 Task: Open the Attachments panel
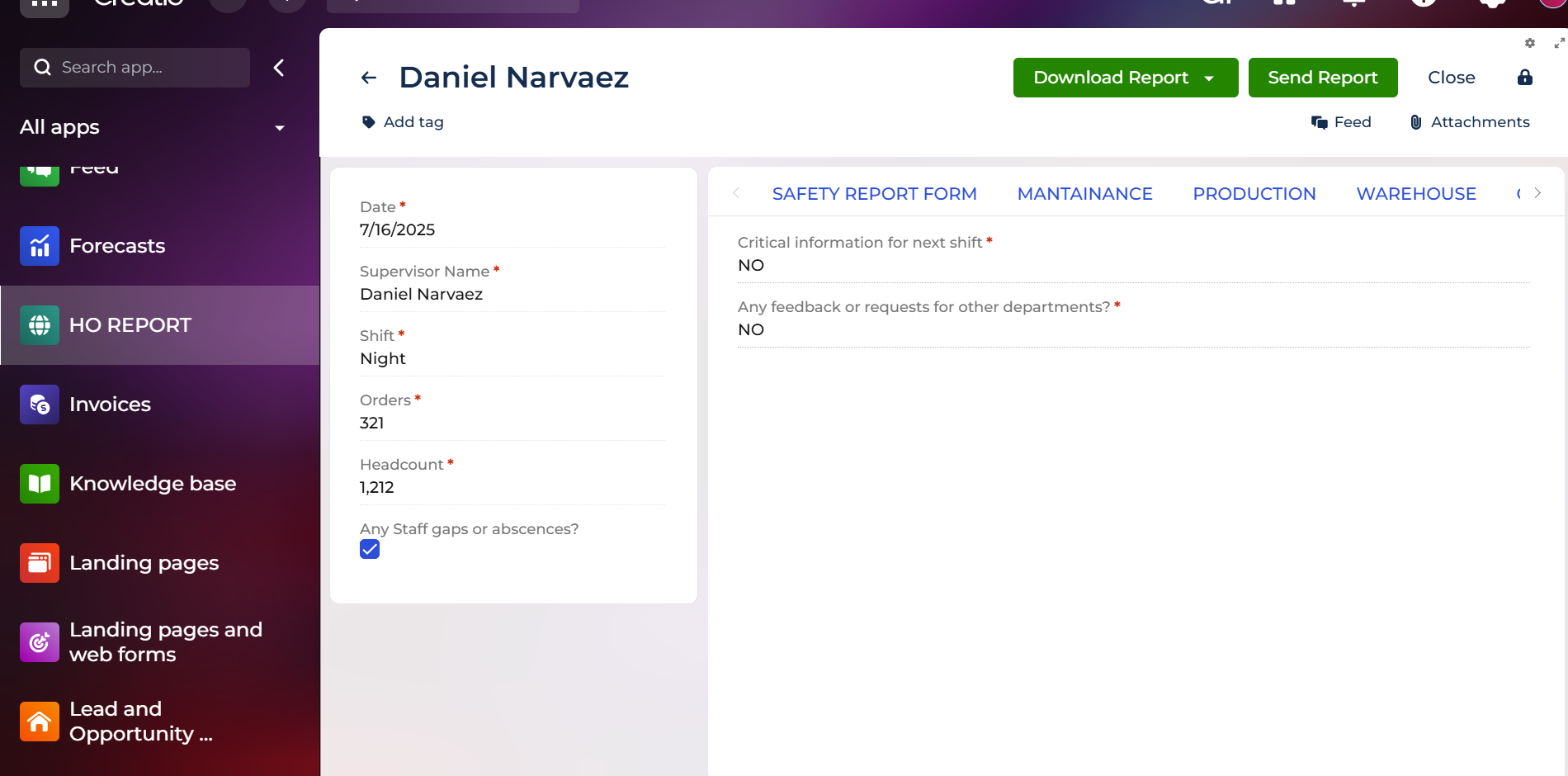coord(1469,122)
